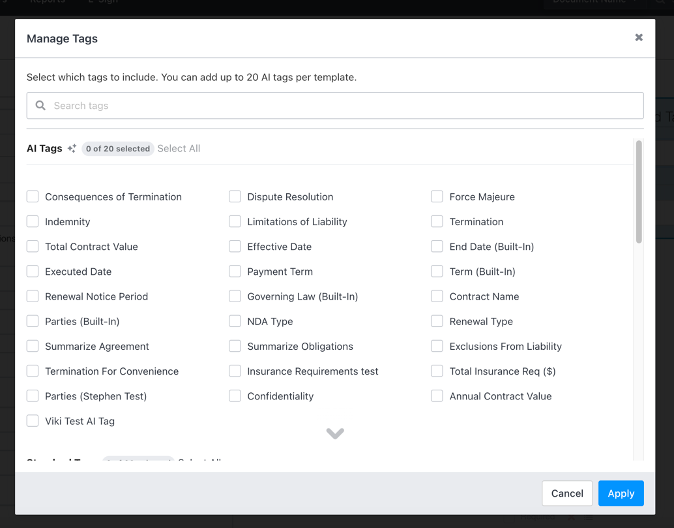Check Governing Law (Built-In) tag
674x528 pixels.
point(235,296)
